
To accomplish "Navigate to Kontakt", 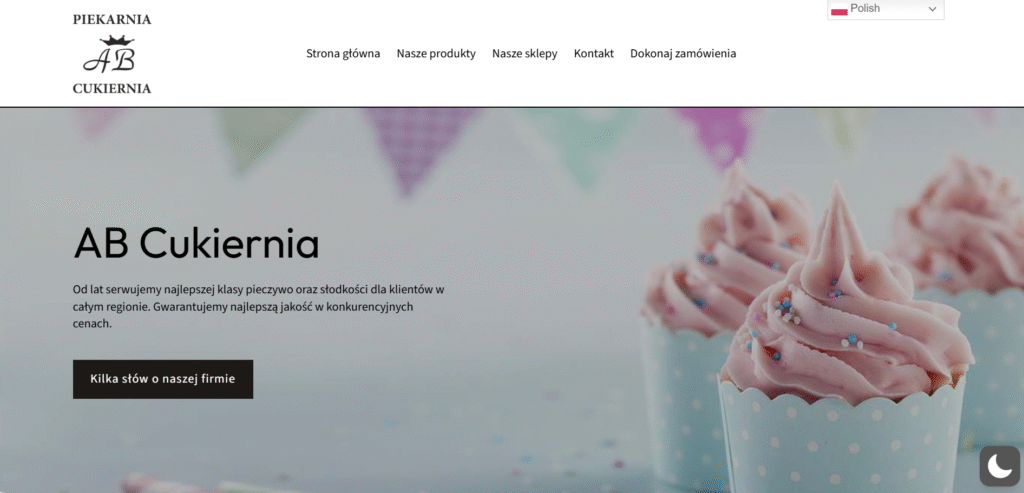I will click(594, 54).
